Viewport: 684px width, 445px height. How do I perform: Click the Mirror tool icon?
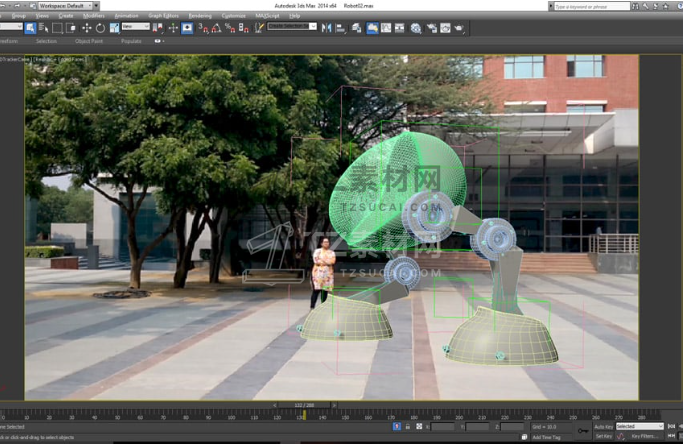[x=326, y=28]
